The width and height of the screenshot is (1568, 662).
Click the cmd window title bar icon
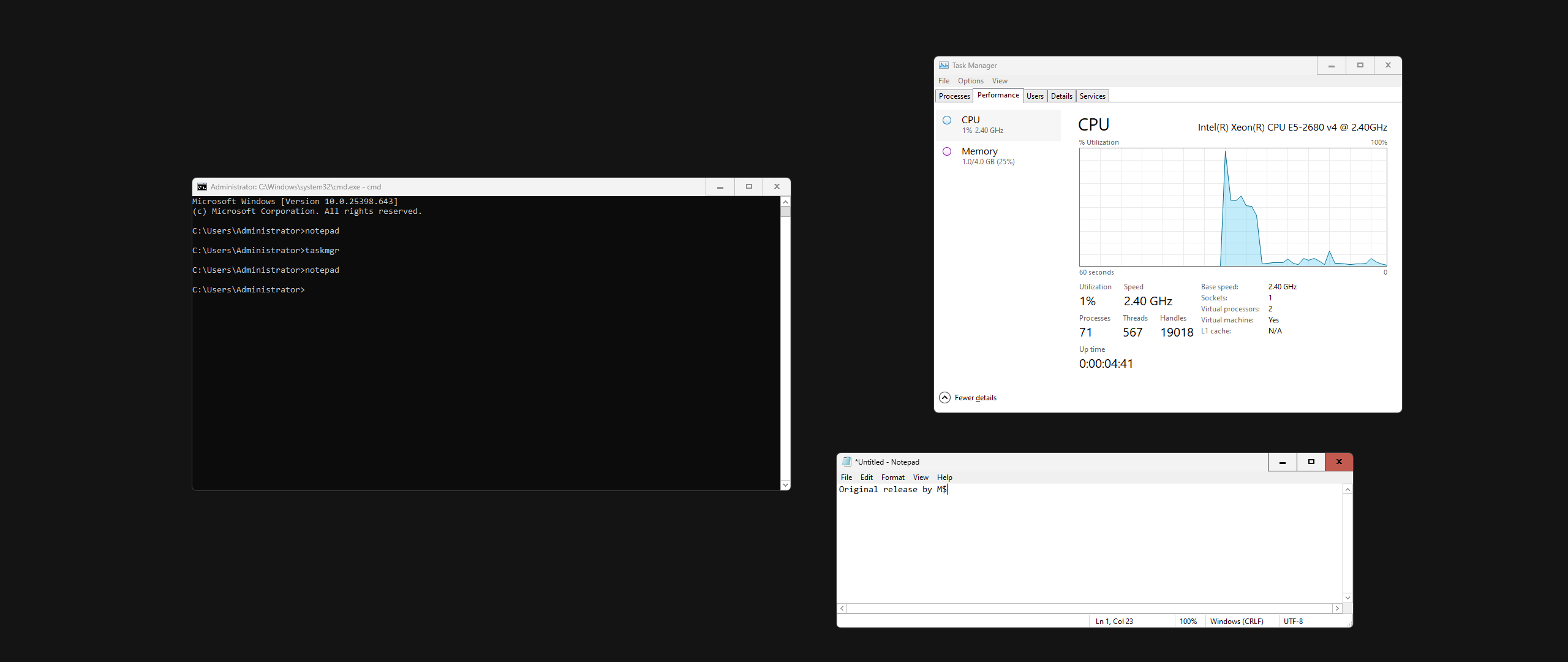coord(202,187)
